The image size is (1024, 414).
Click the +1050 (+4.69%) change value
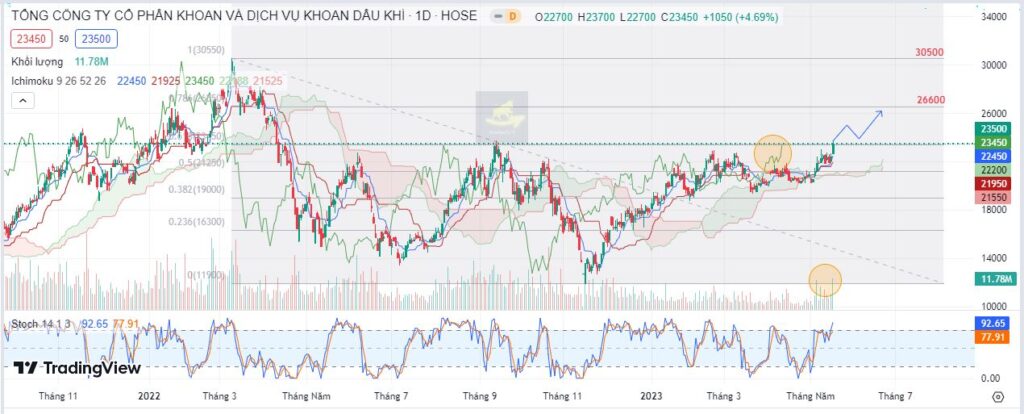coord(741,17)
